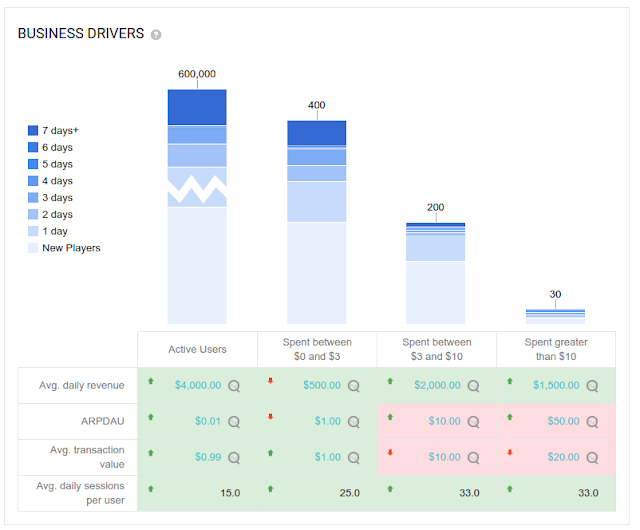Click green up arrow beside $0.01
The height and width of the screenshot is (530, 640).
[151, 417]
